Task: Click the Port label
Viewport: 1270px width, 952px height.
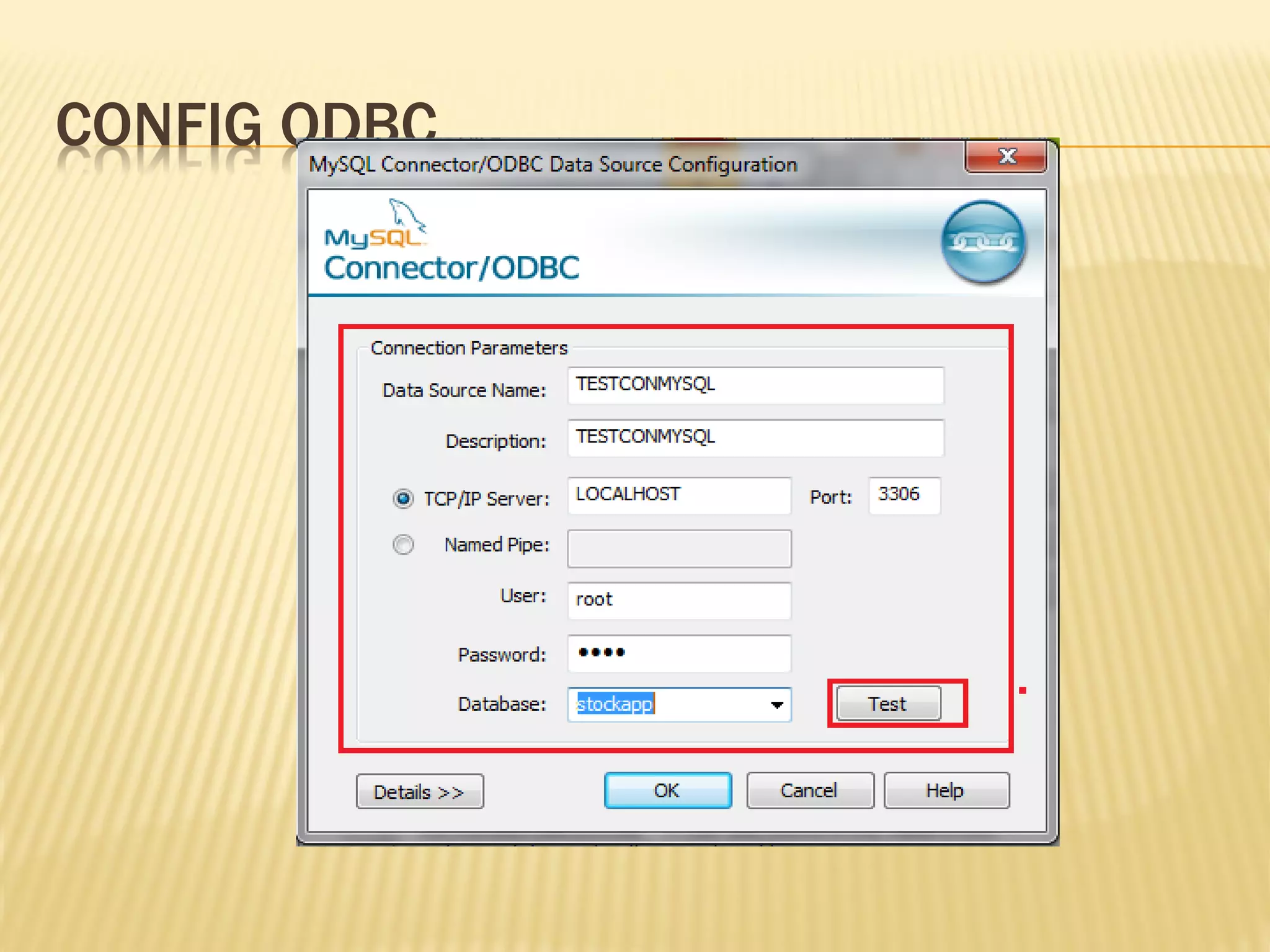Action: 831,497
